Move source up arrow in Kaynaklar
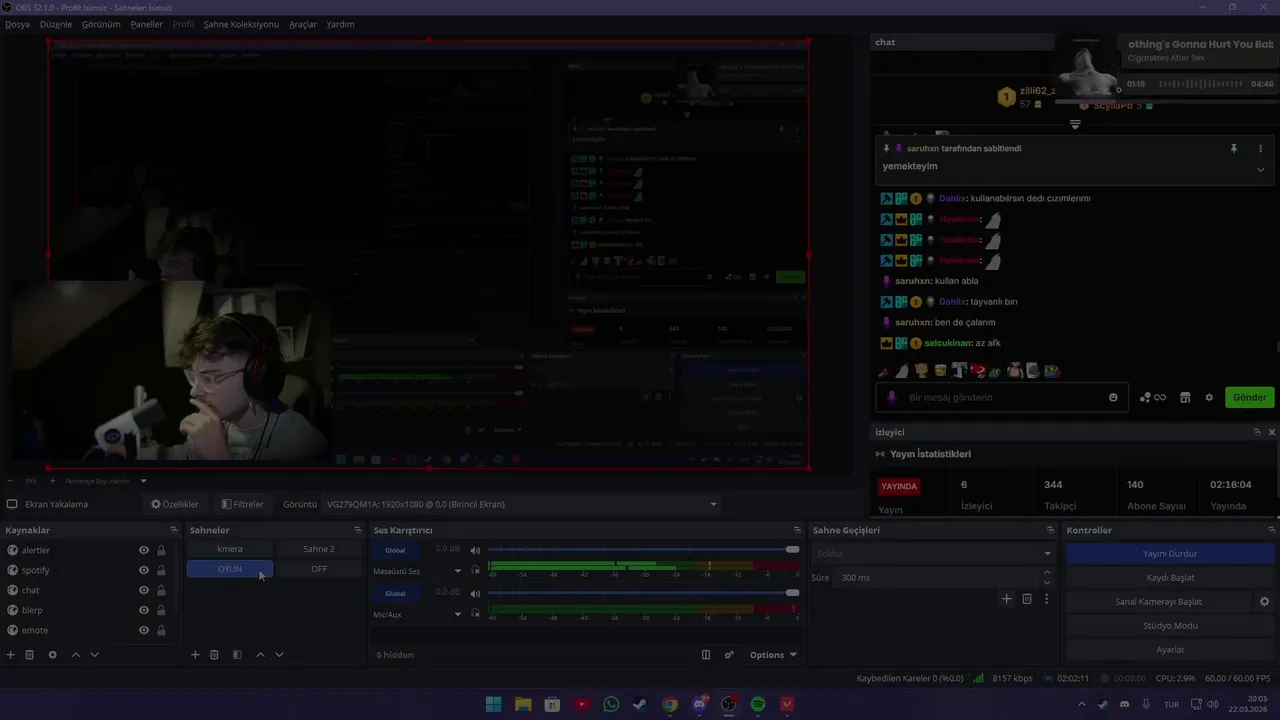This screenshot has width=1280, height=720. click(75, 655)
